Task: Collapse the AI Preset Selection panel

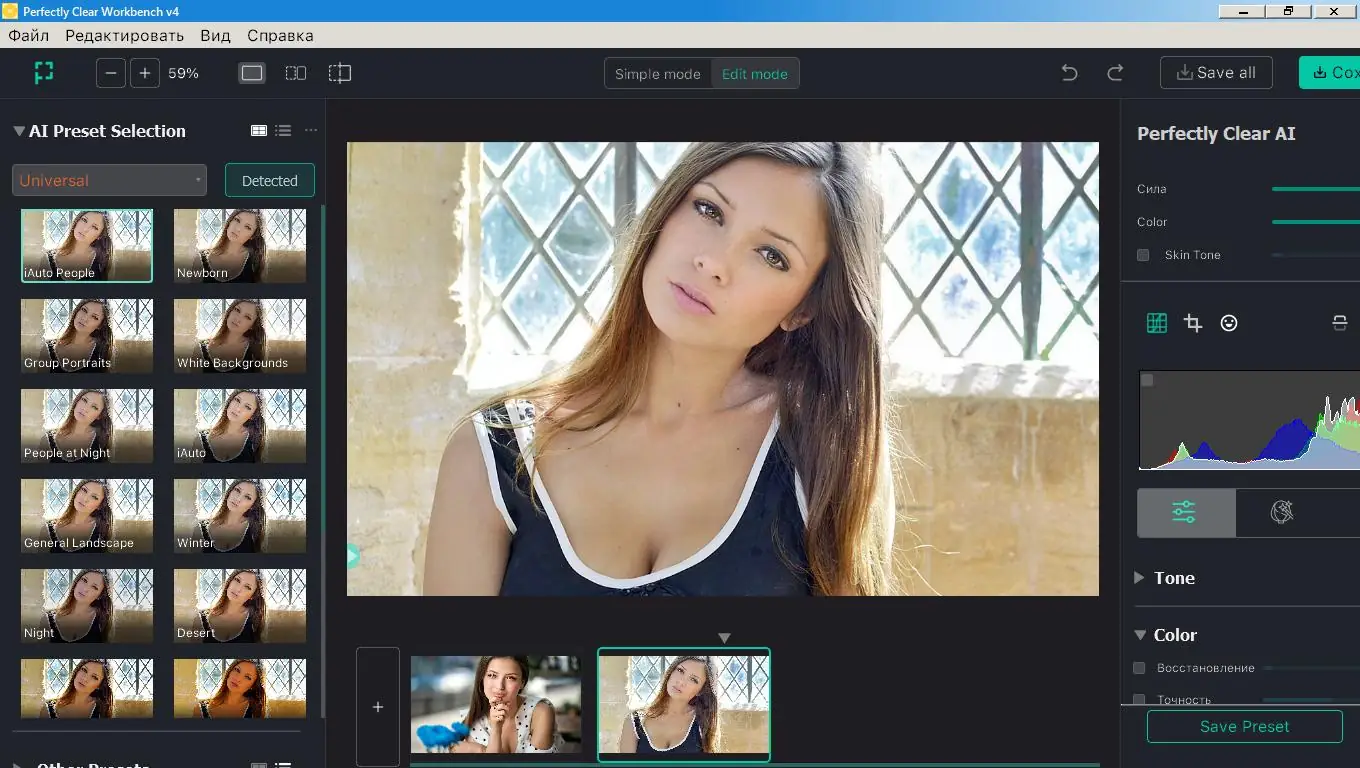Action: [16, 130]
